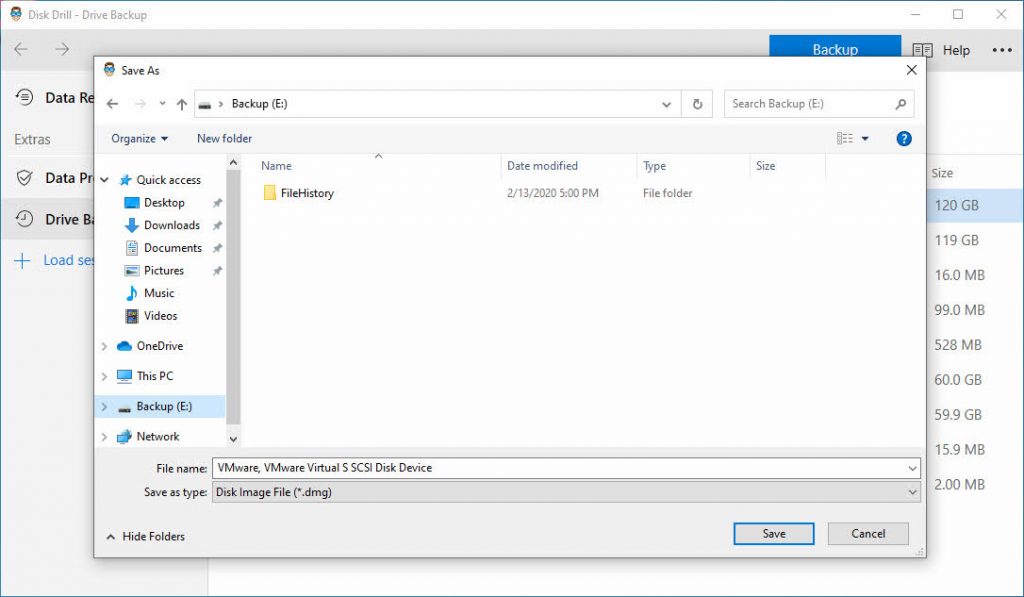Screen dimensions: 1024x597
Task: Open Data Protection in Disk Drill sidebar
Action: [x=55, y=178]
